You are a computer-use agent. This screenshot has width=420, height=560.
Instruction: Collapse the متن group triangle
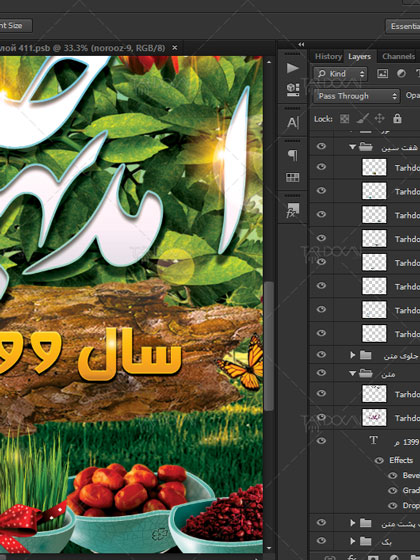point(352,374)
